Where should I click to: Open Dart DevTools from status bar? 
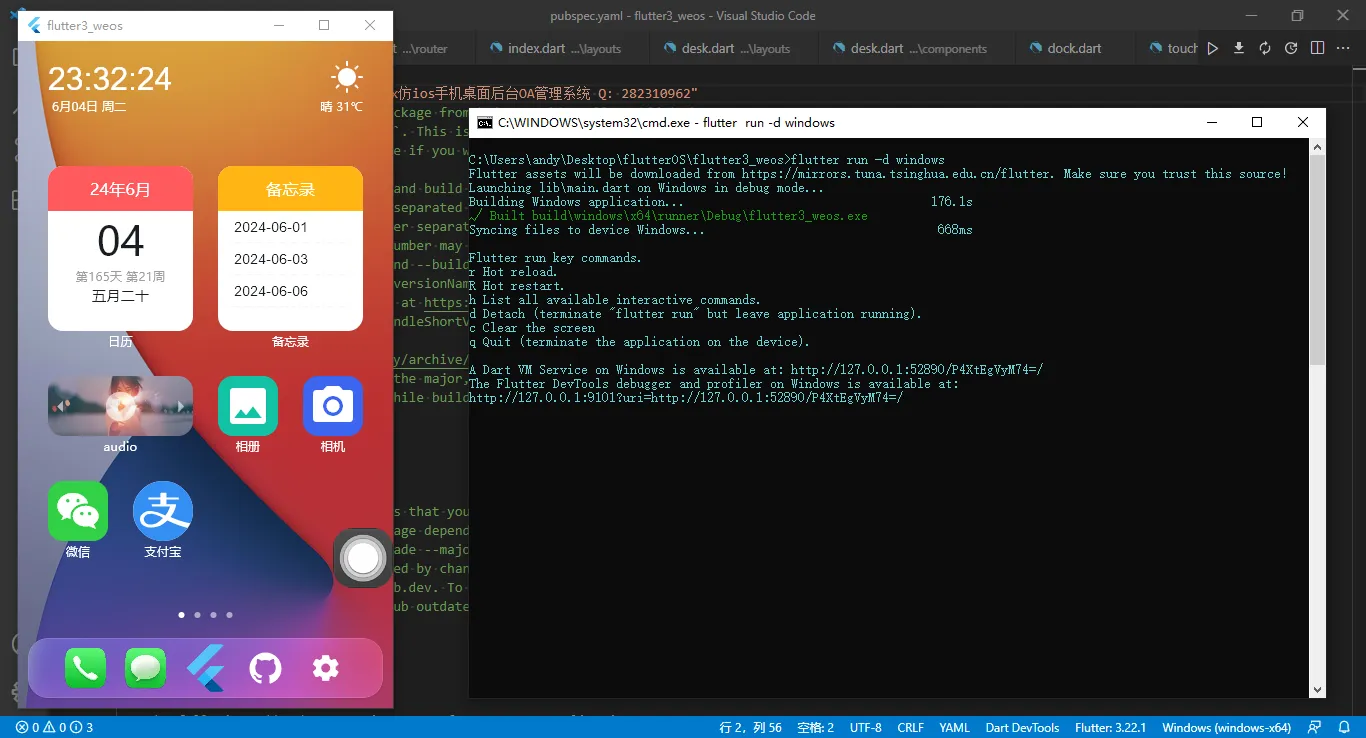click(x=1022, y=727)
